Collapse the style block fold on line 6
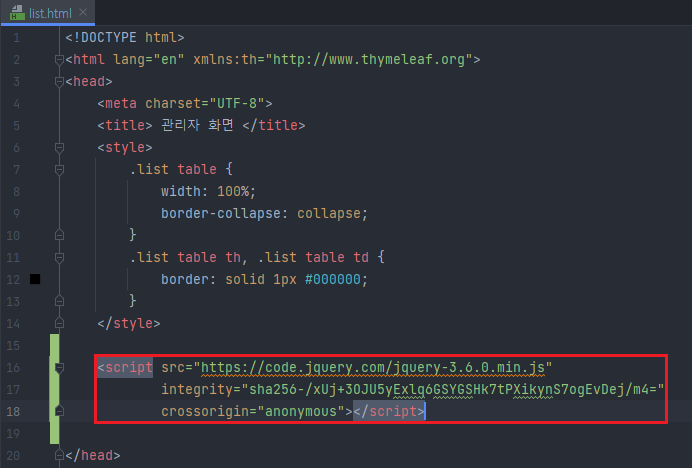Image resolution: width=692 pixels, height=468 pixels. [x=59, y=147]
